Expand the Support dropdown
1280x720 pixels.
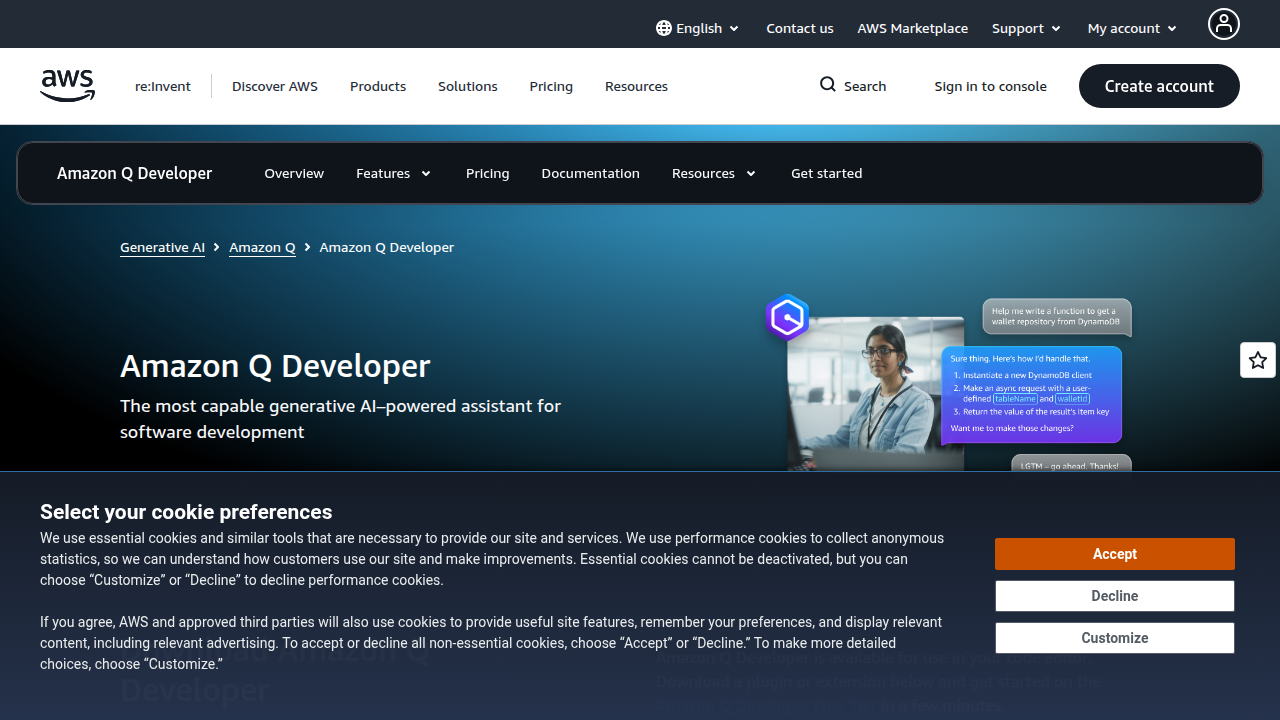[1026, 28]
